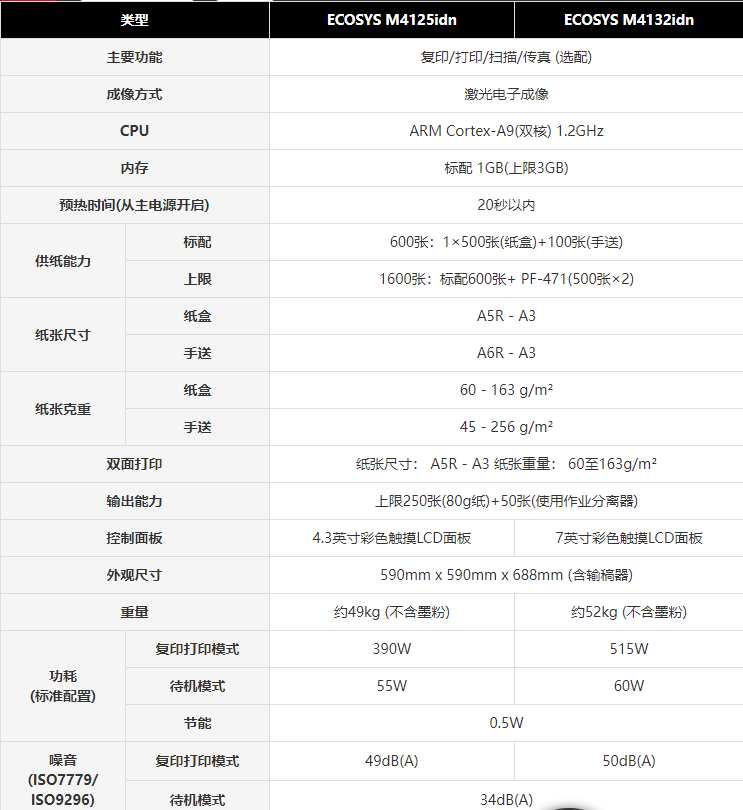743x810 pixels.
Task: Select the 重量 row label
Action: (x=134, y=612)
